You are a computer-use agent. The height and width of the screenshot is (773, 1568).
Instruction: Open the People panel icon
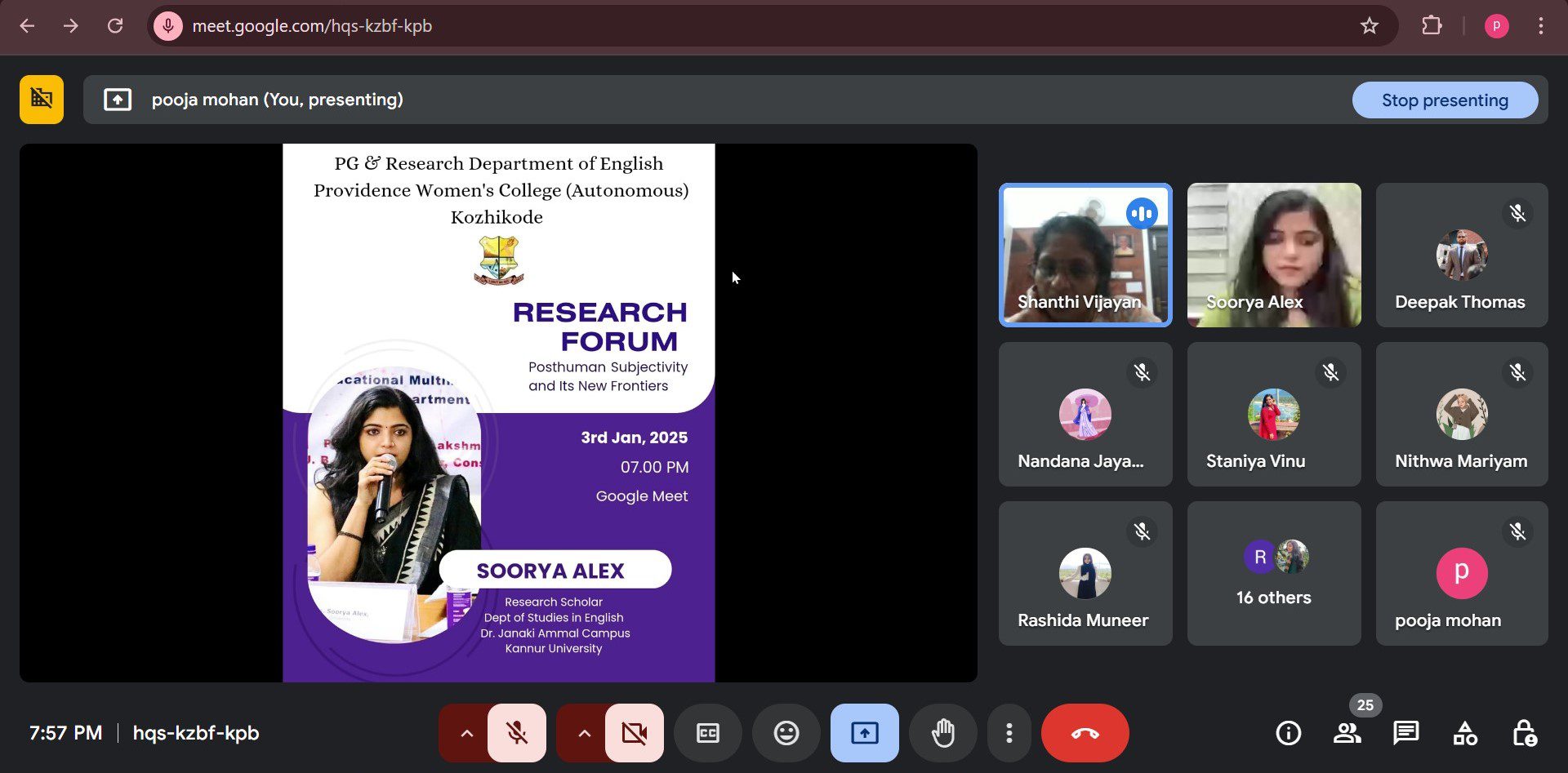click(x=1347, y=733)
